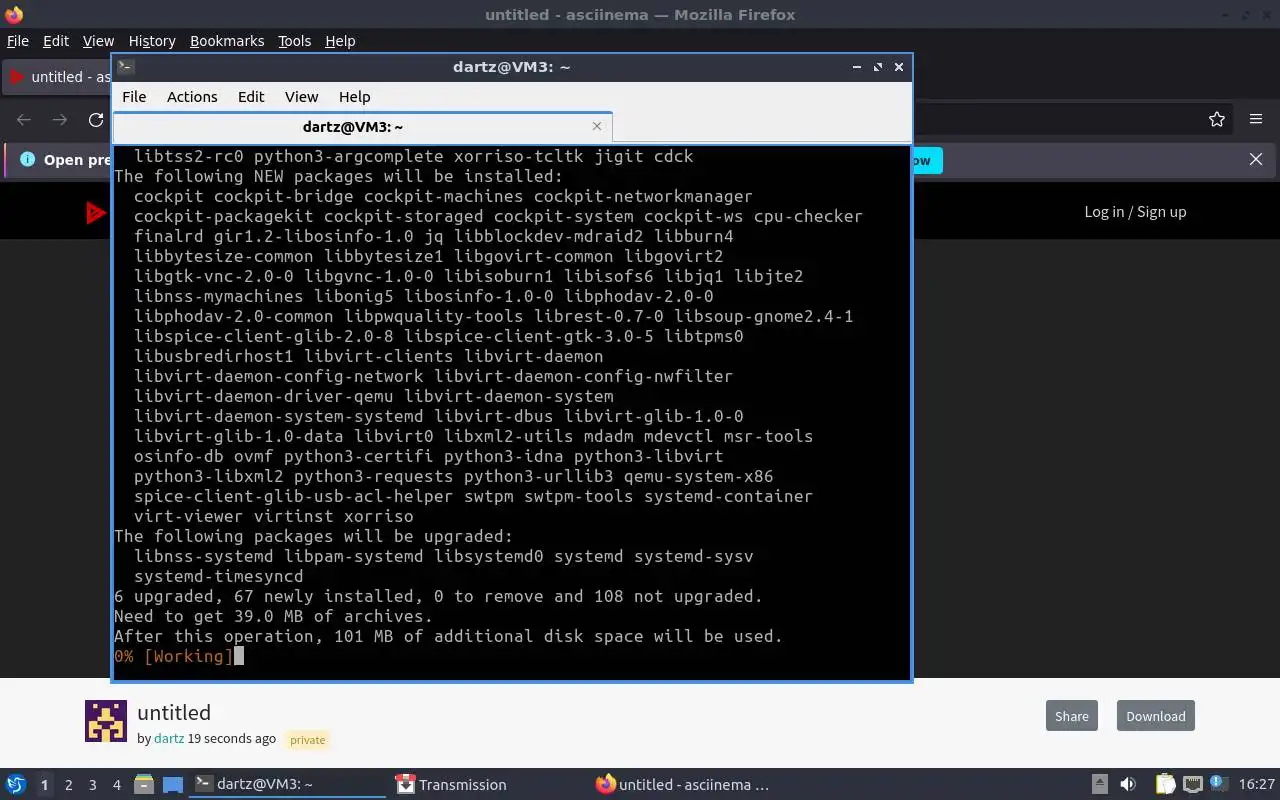Open the dartz author profile link
This screenshot has width=1280, height=800.
pos(169,739)
